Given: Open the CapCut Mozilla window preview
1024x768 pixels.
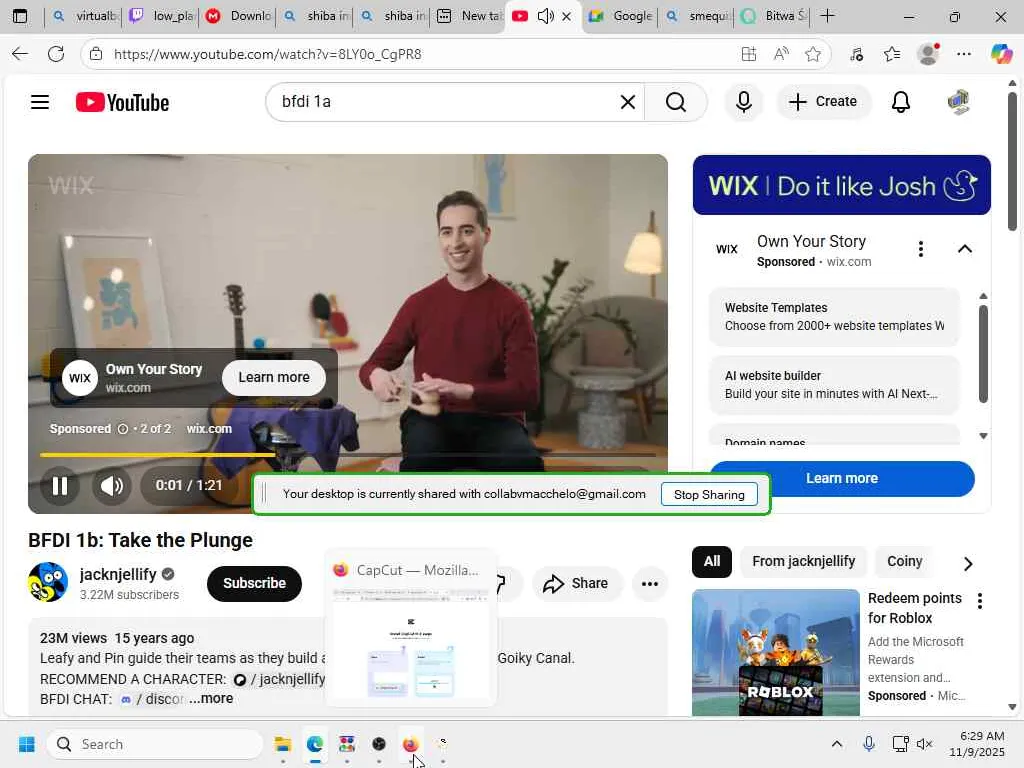Looking at the screenshot, I should (411, 628).
